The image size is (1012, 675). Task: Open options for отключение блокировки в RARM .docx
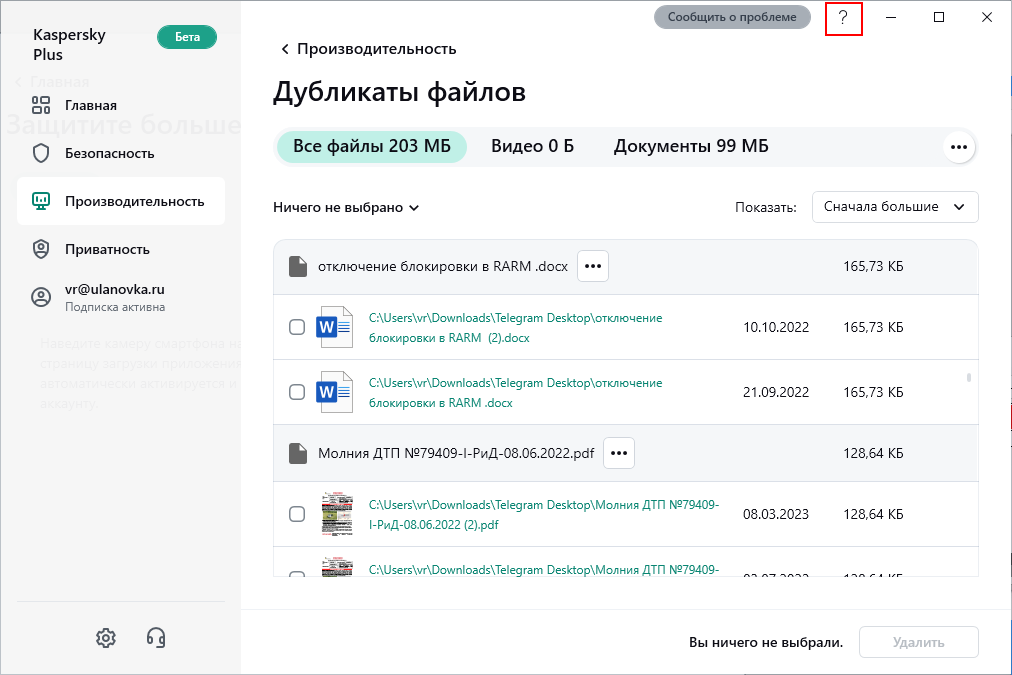(x=592, y=267)
